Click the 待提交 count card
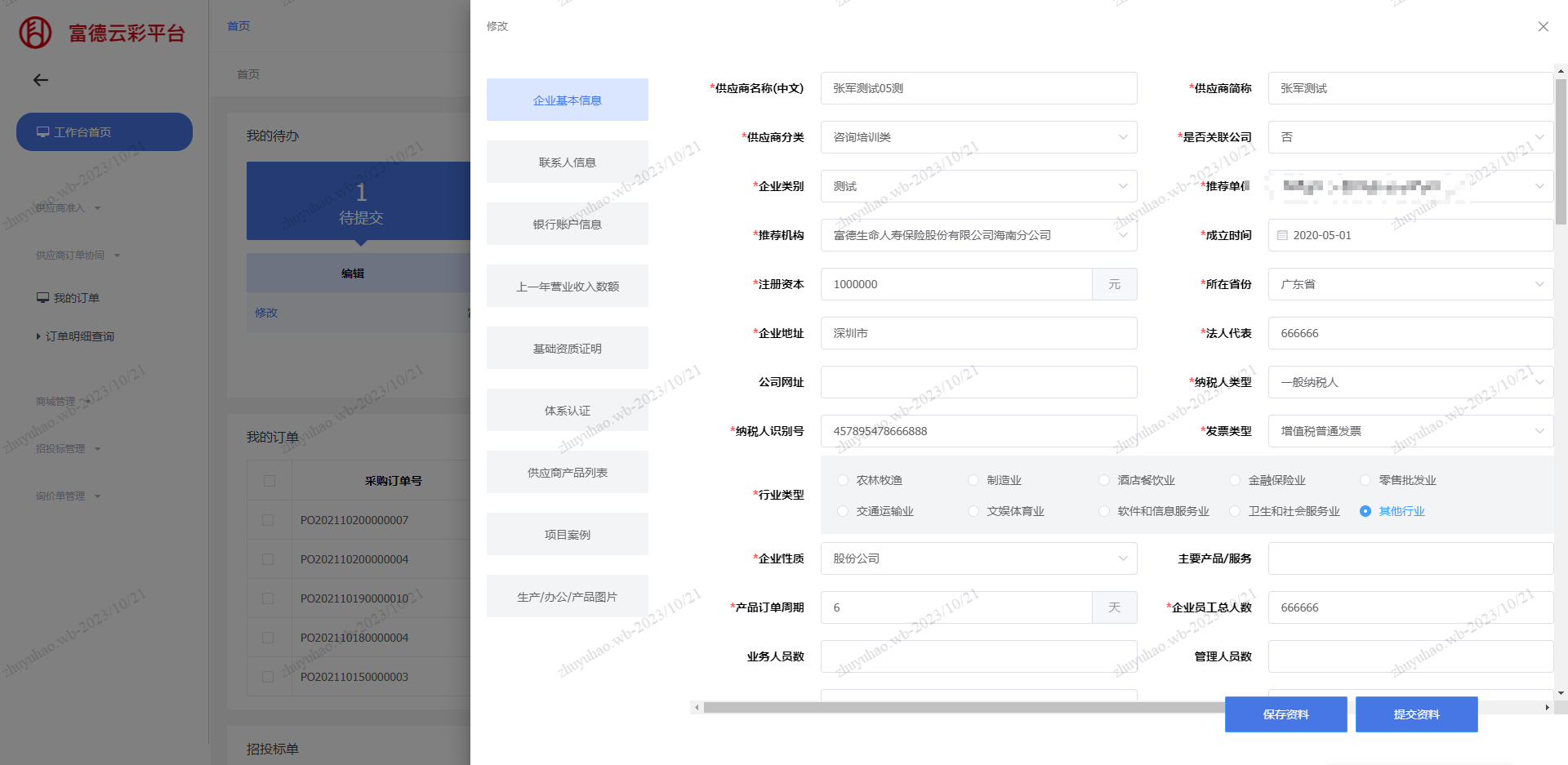The image size is (1568, 765). pos(359,201)
